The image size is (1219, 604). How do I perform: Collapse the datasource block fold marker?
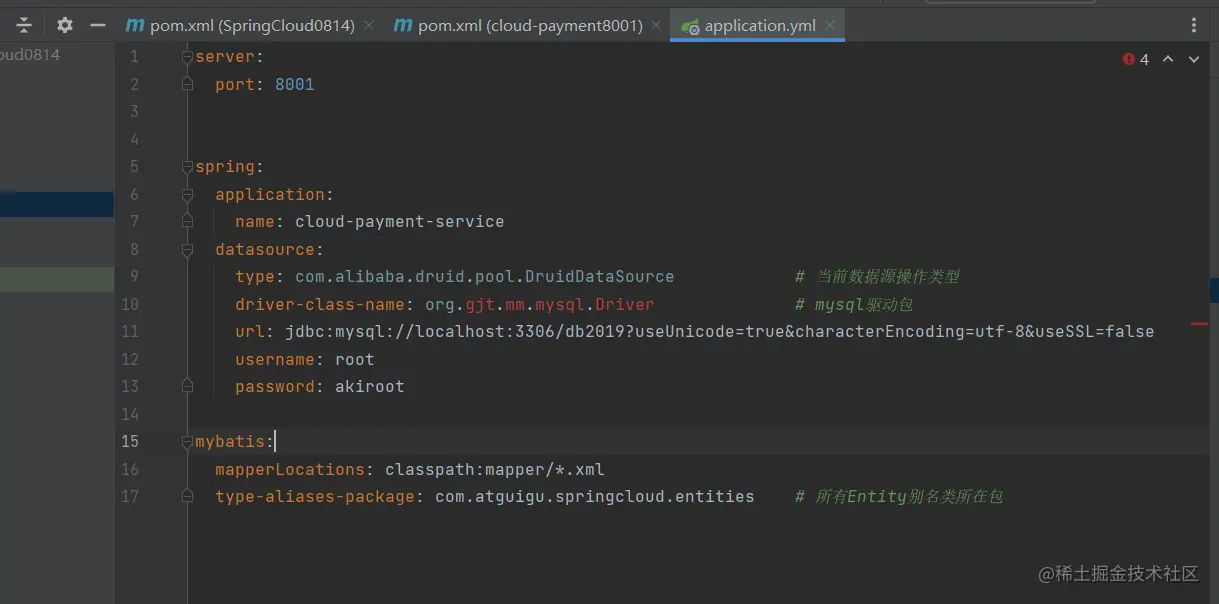(187, 249)
